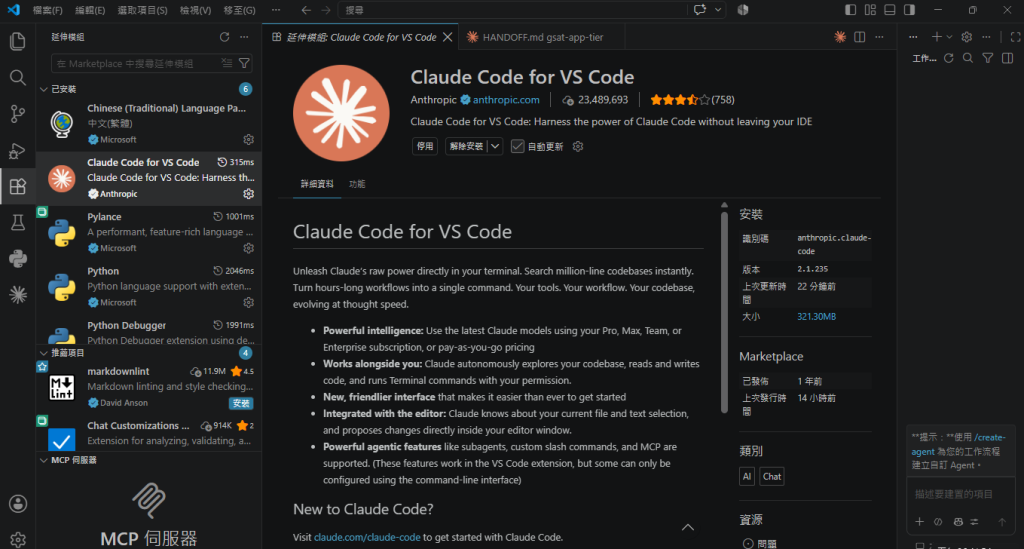This screenshot has height=549, width=1024.
Task: Open the Accounts menu icon
Action: [x=18, y=503]
